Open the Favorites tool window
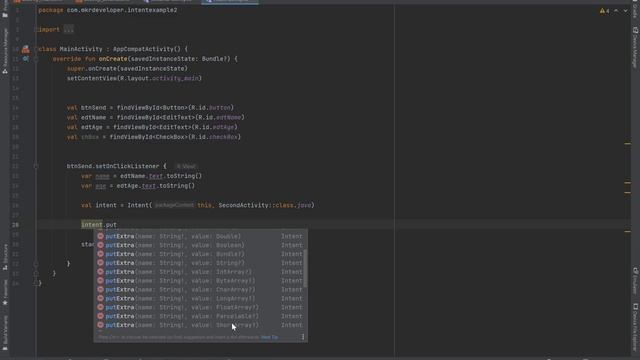Image resolution: width=640 pixels, height=360 pixels. tap(5, 292)
